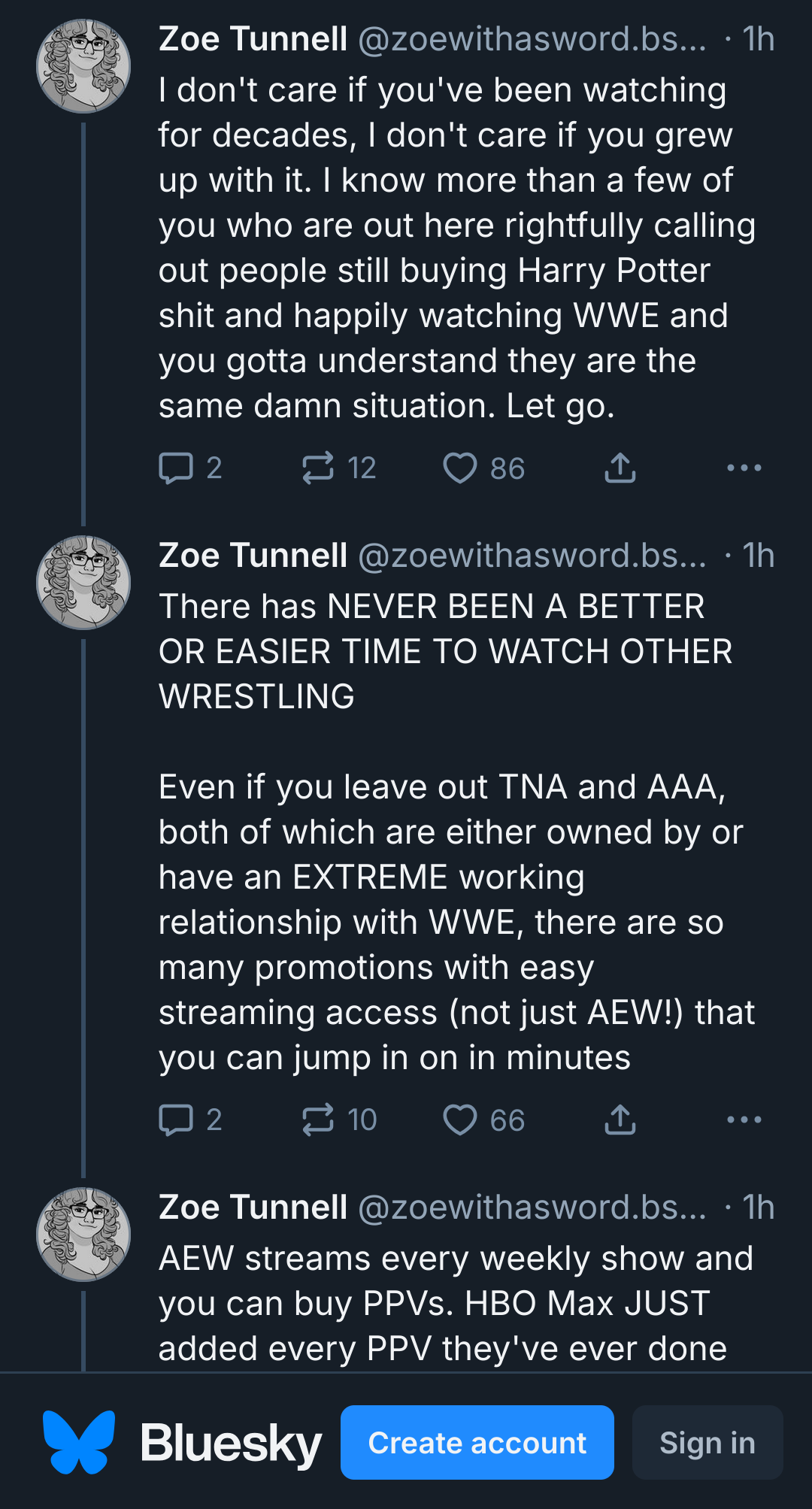
Task: Reply to the Harry Potter WWE post
Action: point(190,468)
